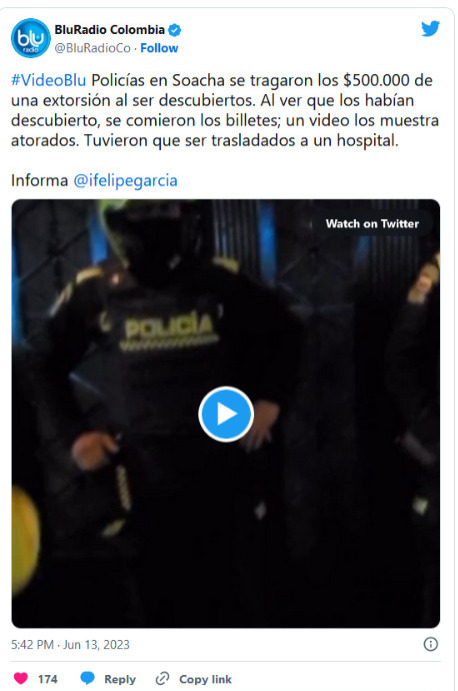Like the tweet with the heart icon
The width and height of the screenshot is (458, 691).
tap(21, 678)
